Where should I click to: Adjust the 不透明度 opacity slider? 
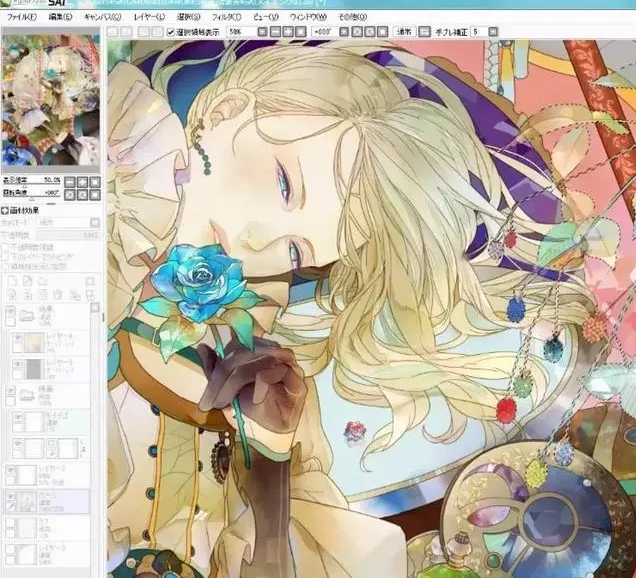point(68,235)
